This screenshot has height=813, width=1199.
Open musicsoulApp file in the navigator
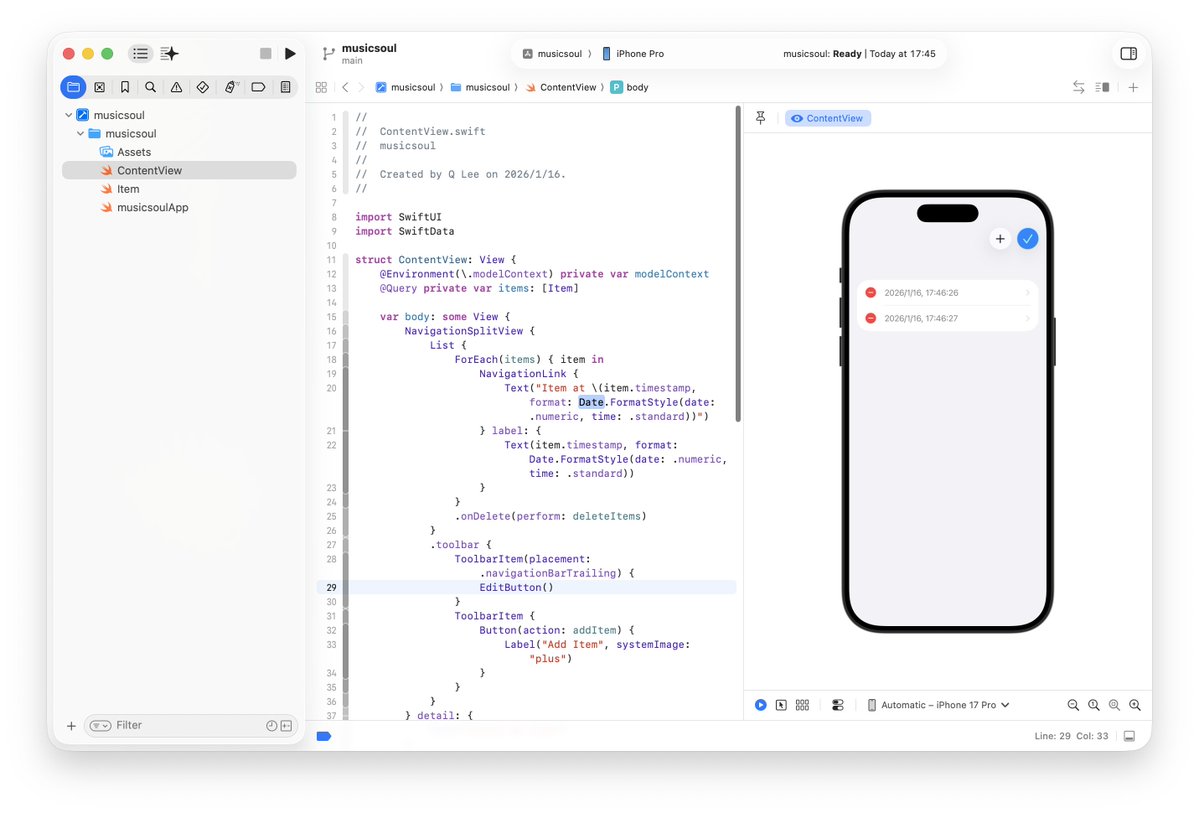click(x=152, y=208)
